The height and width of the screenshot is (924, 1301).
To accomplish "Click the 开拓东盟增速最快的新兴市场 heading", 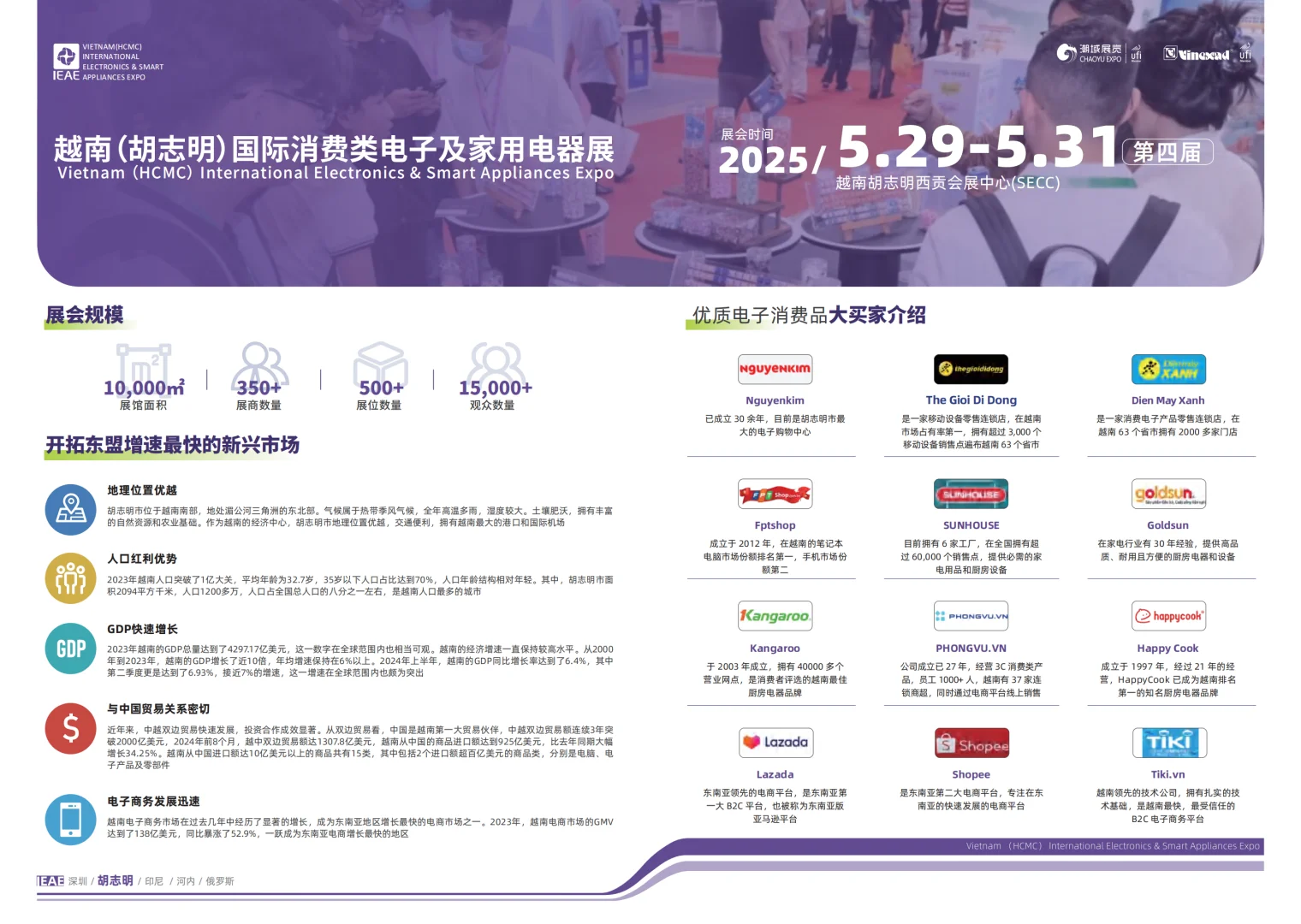I will tap(172, 445).
